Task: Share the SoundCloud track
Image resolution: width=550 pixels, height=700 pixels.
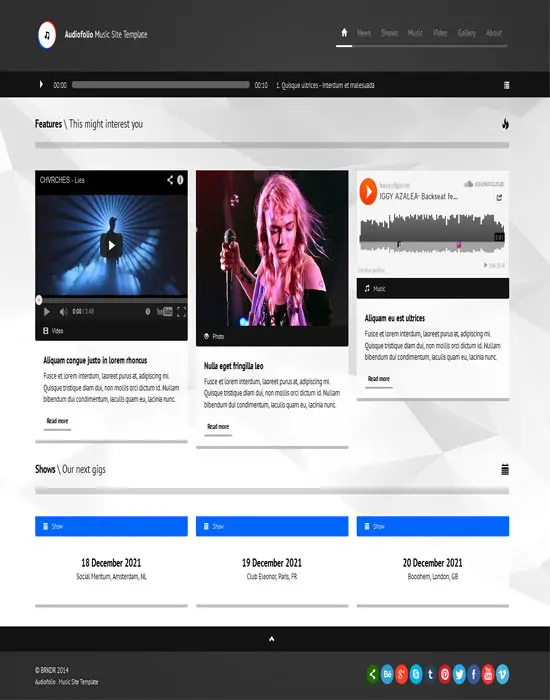Action: coord(499,197)
